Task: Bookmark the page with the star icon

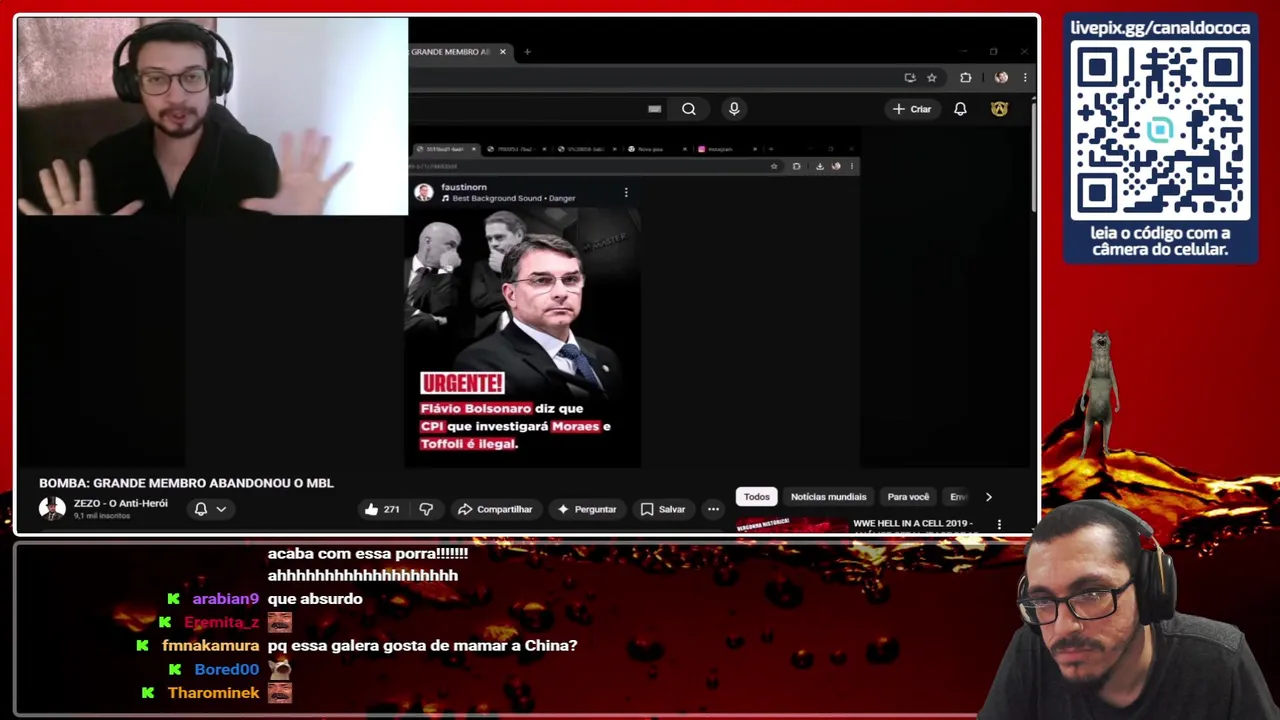Action: click(x=932, y=78)
